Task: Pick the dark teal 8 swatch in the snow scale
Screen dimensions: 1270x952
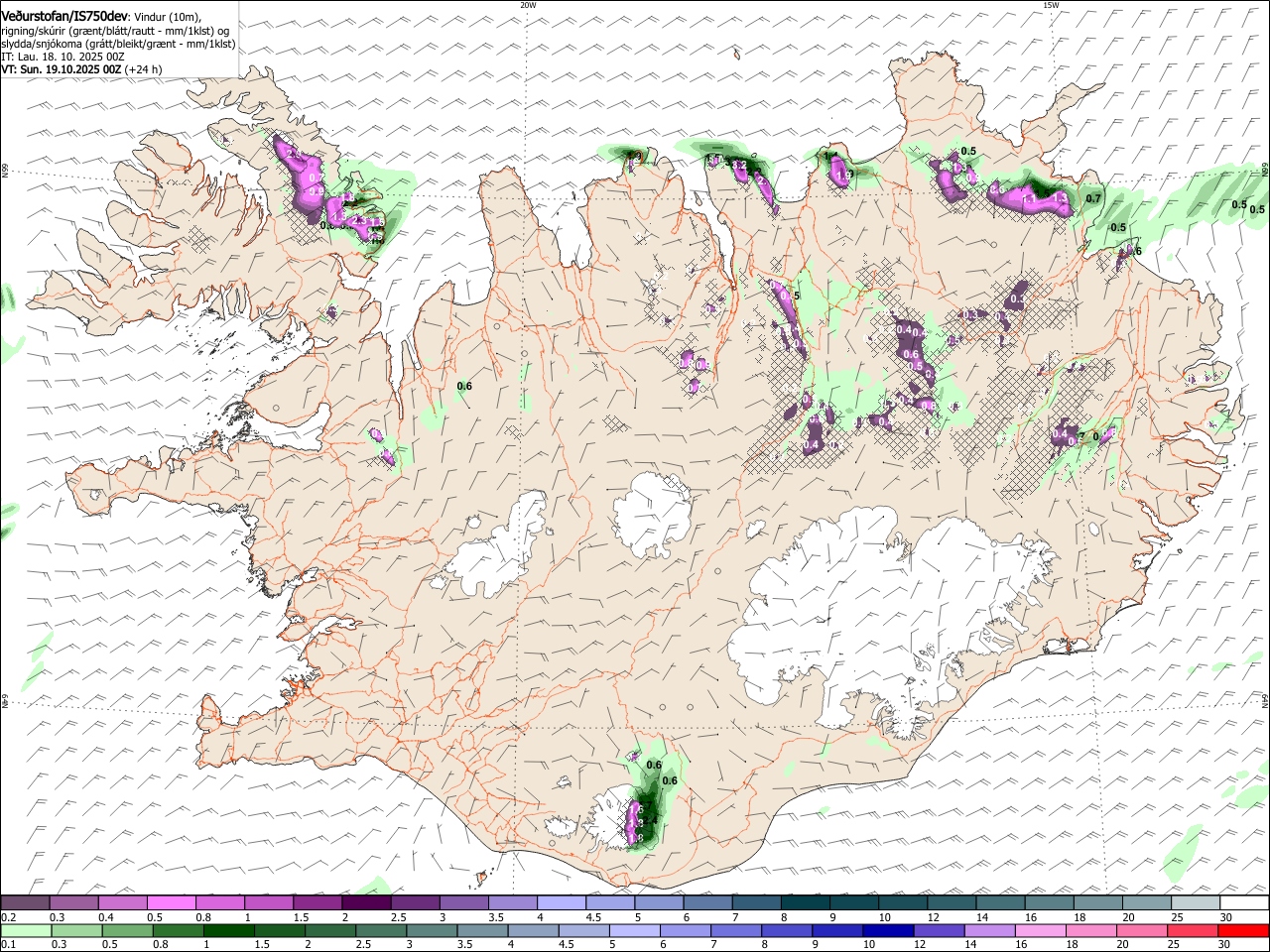Action: coord(805,903)
